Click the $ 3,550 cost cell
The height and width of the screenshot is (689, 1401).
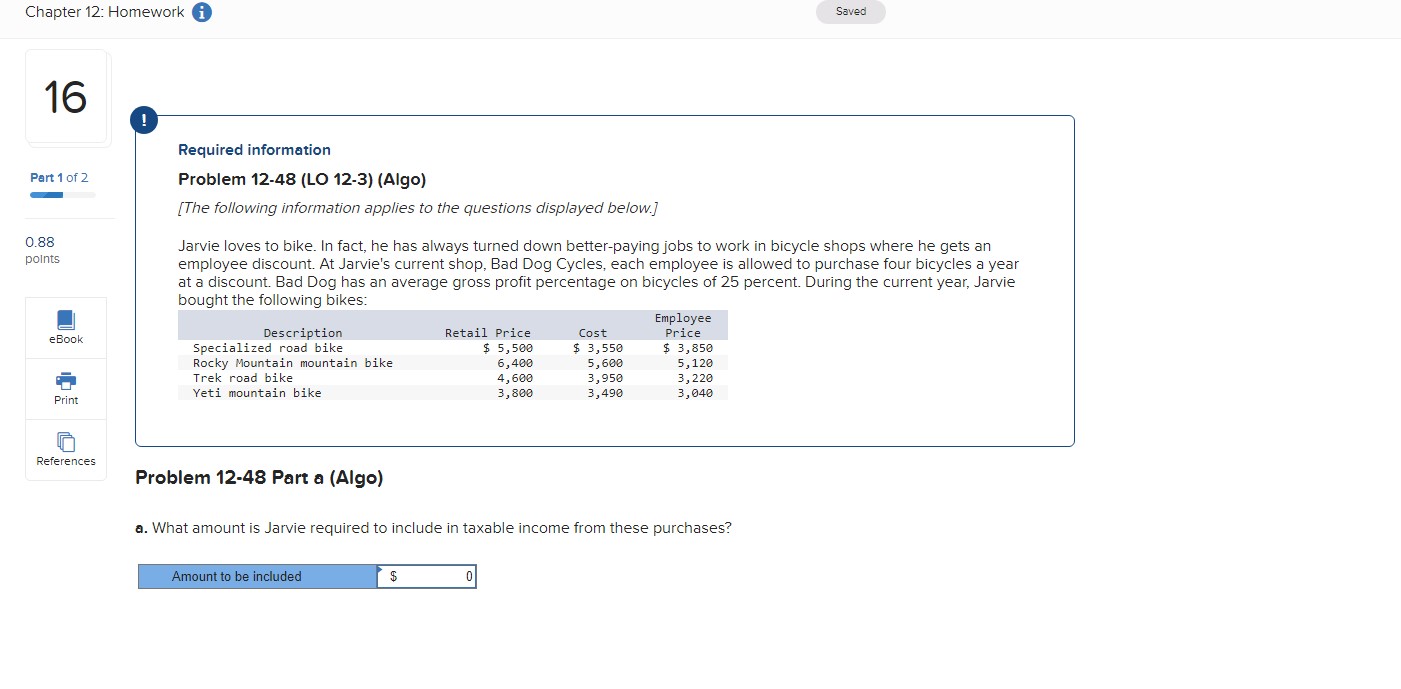click(x=598, y=348)
